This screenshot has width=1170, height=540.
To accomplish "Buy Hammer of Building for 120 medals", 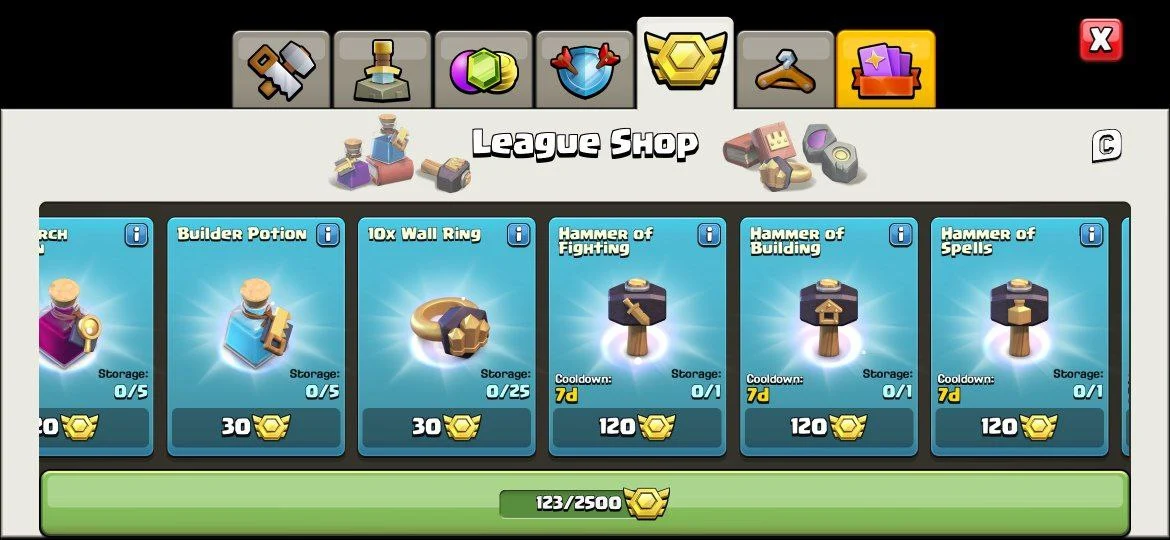I will click(828, 427).
